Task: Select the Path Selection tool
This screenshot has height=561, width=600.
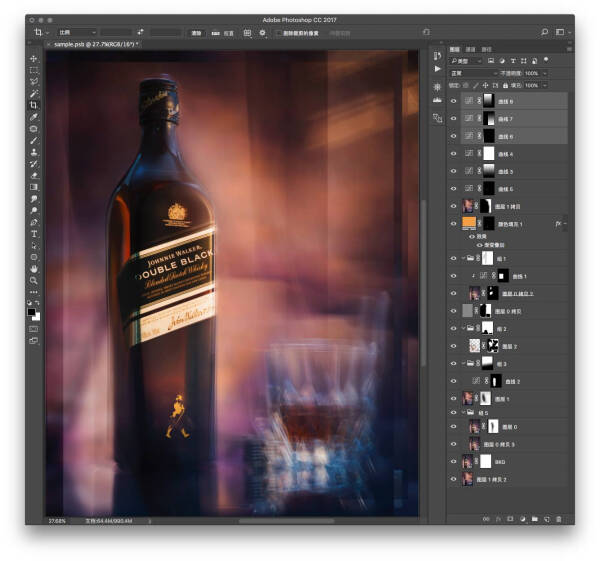Action: tap(34, 245)
